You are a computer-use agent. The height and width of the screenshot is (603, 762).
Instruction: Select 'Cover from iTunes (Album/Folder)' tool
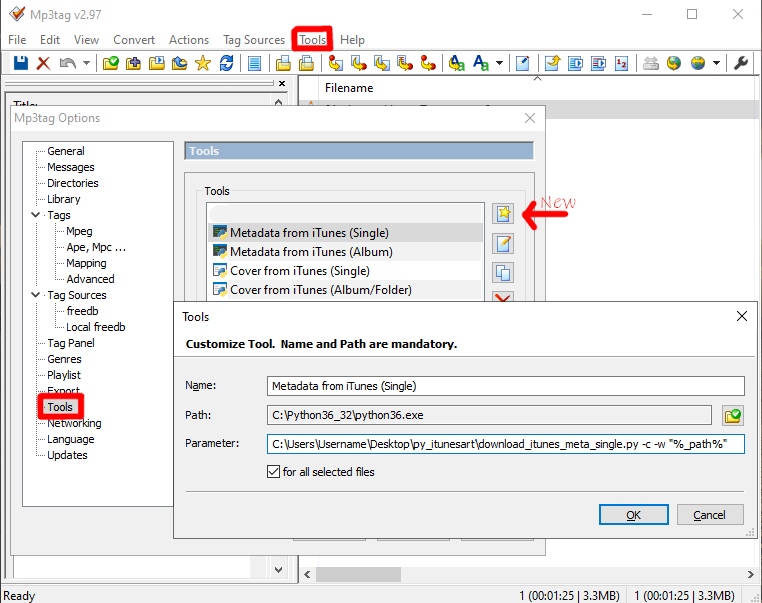point(345,290)
